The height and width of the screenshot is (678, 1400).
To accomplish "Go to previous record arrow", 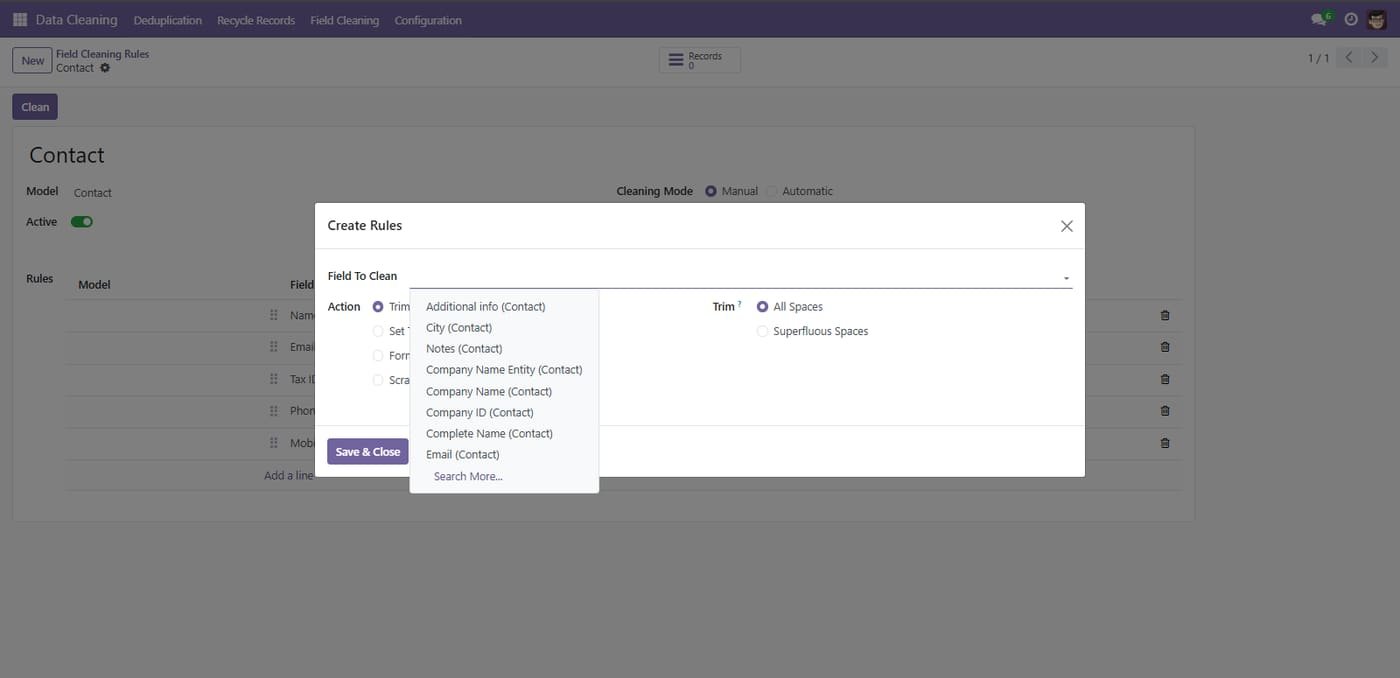I will point(1349,58).
